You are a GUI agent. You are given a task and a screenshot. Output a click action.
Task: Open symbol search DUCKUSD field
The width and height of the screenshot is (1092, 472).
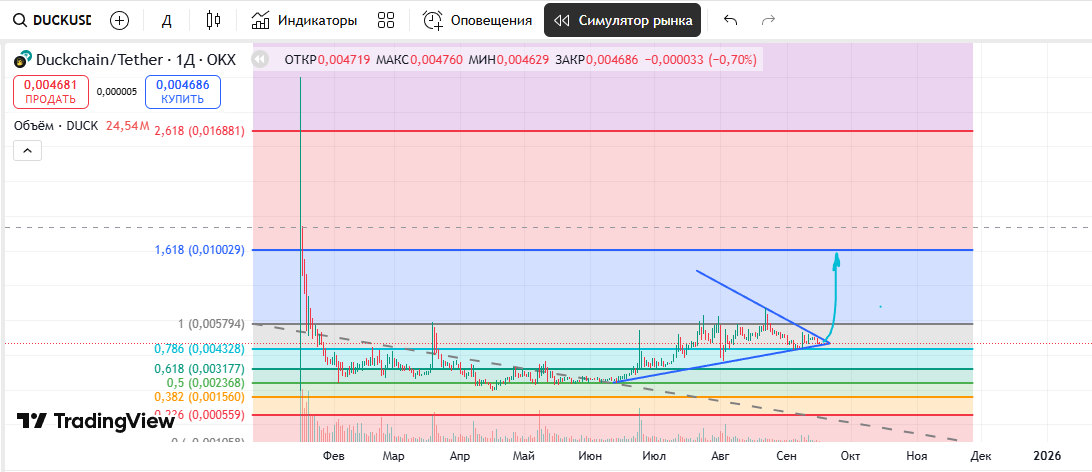[x=53, y=20]
